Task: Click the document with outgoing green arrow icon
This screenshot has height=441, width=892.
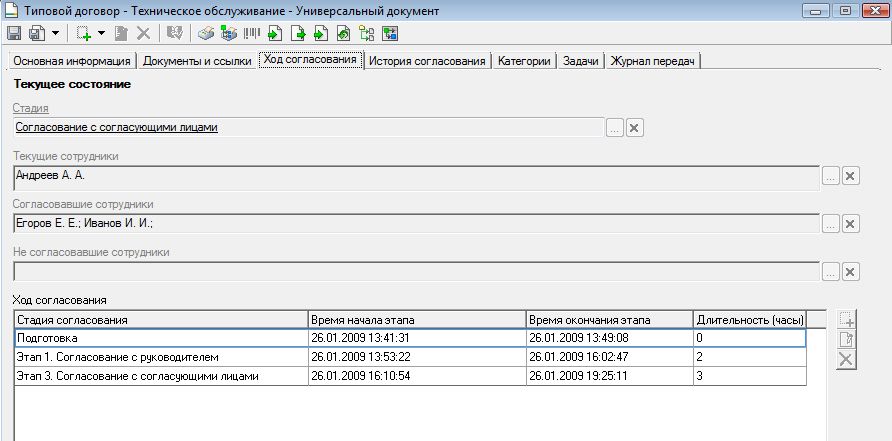Action: (298, 34)
